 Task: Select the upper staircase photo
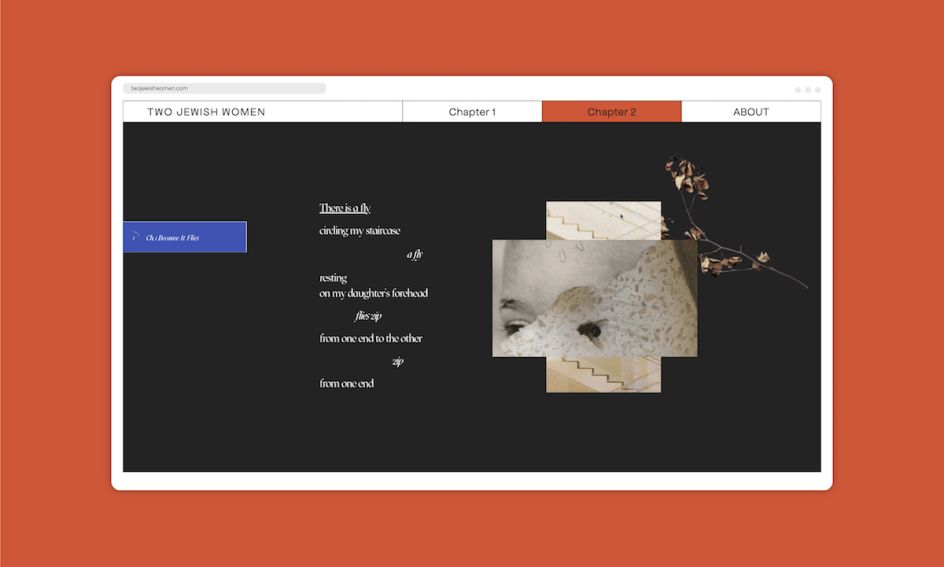tap(603, 220)
